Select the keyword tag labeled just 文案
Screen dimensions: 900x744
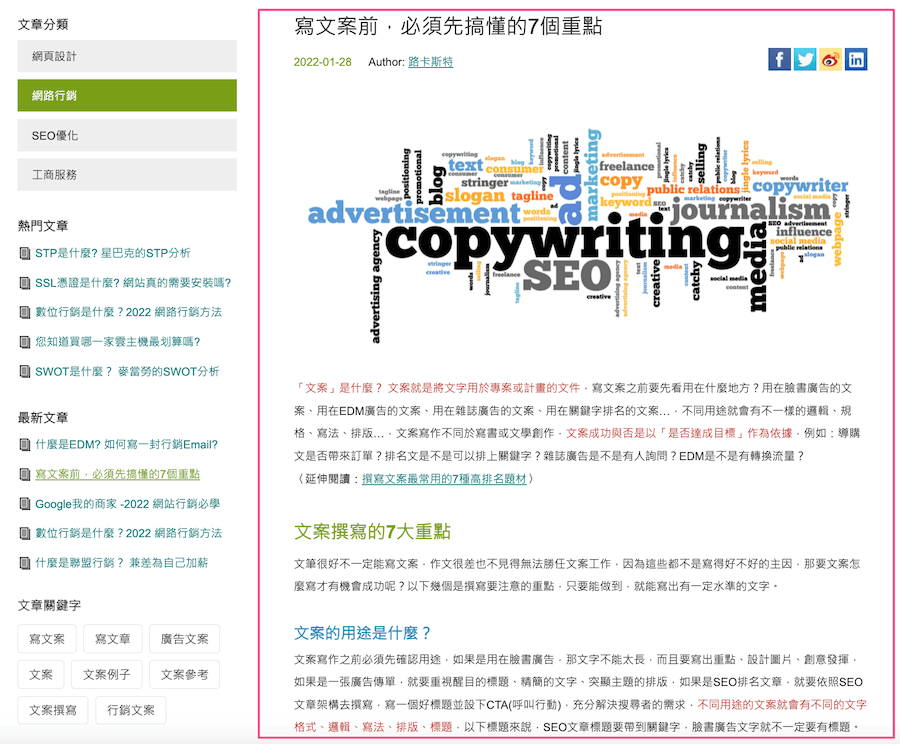(x=41, y=675)
